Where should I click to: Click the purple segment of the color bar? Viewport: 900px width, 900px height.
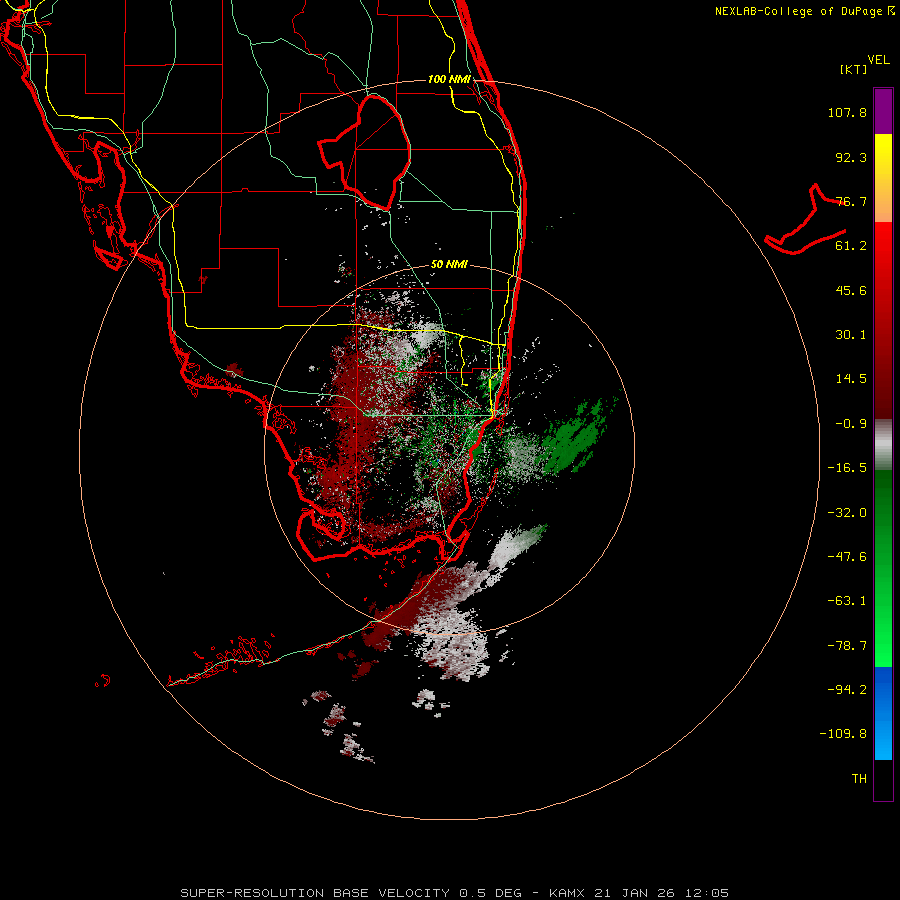tap(883, 111)
